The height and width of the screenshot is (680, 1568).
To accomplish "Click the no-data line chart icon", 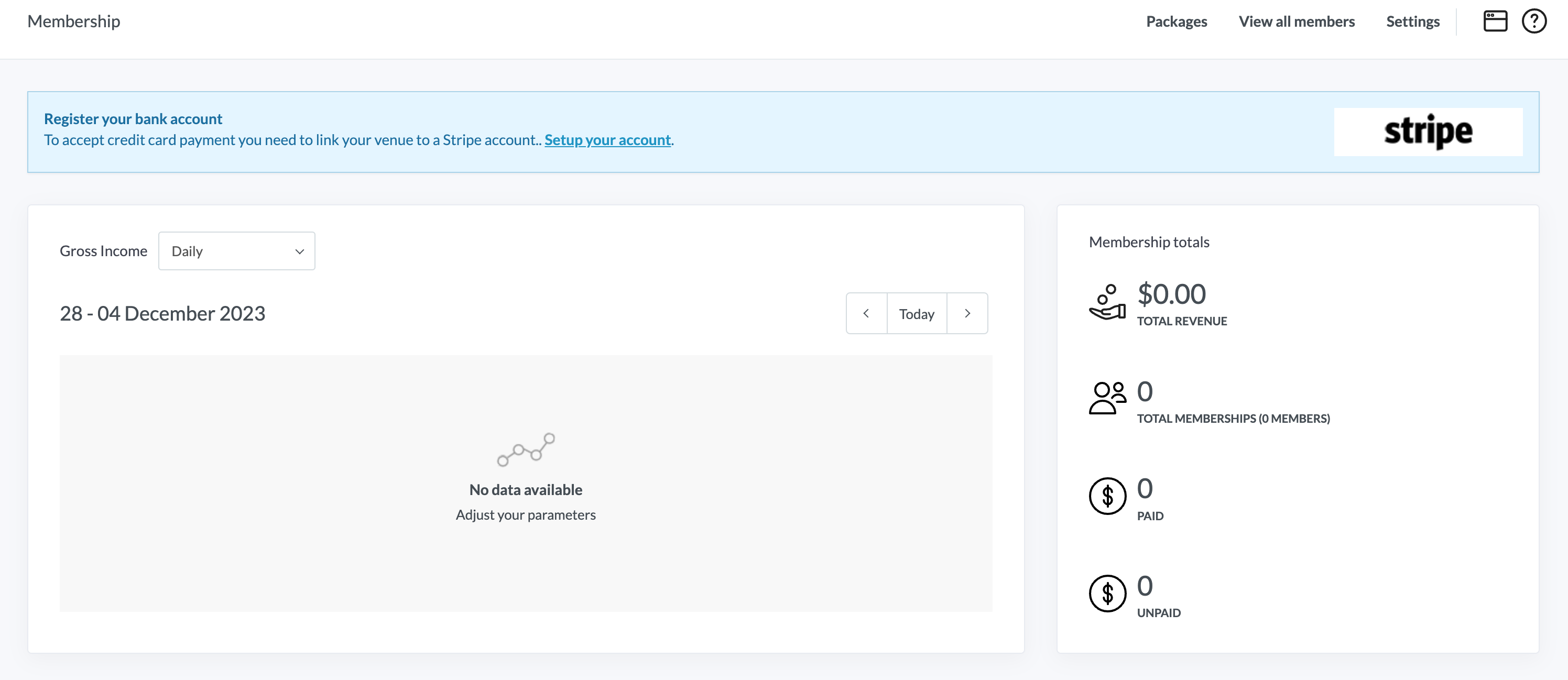I will 525,450.
